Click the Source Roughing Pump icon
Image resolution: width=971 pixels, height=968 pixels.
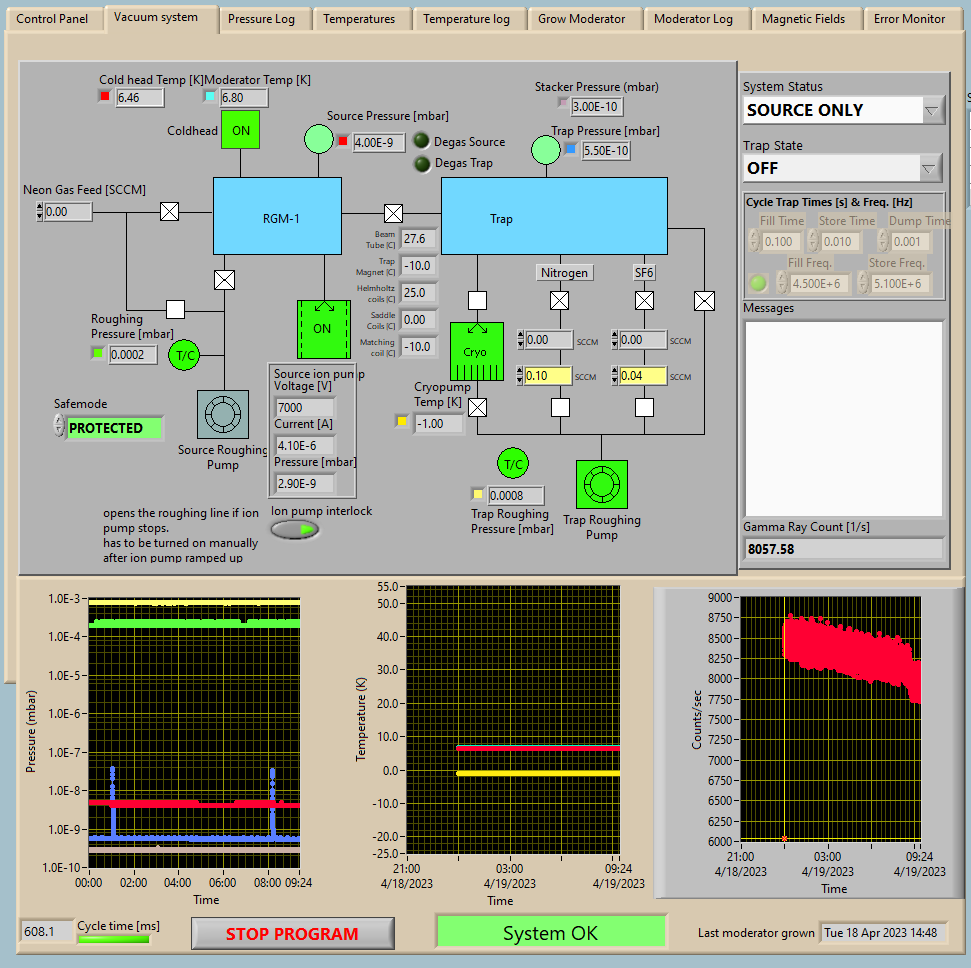coord(223,414)
